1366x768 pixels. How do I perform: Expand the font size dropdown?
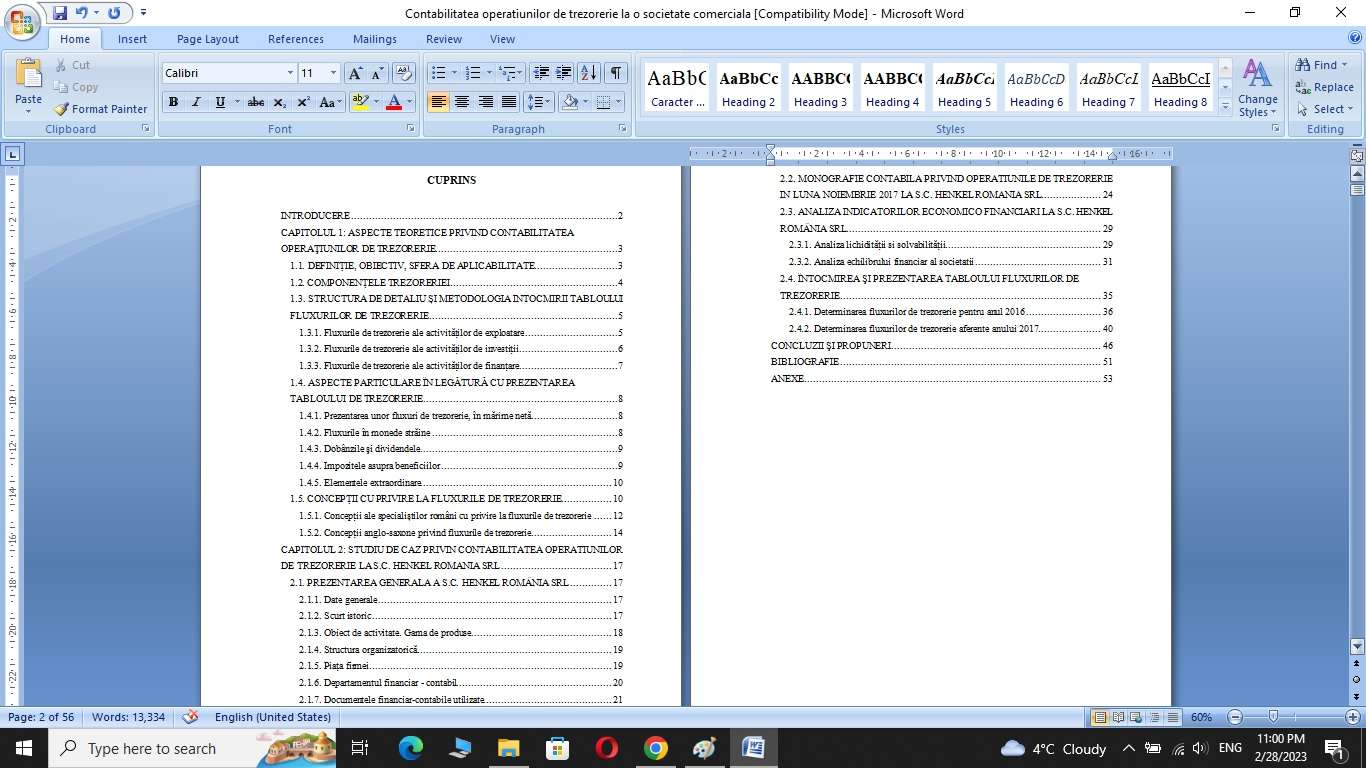pos(333,73)
